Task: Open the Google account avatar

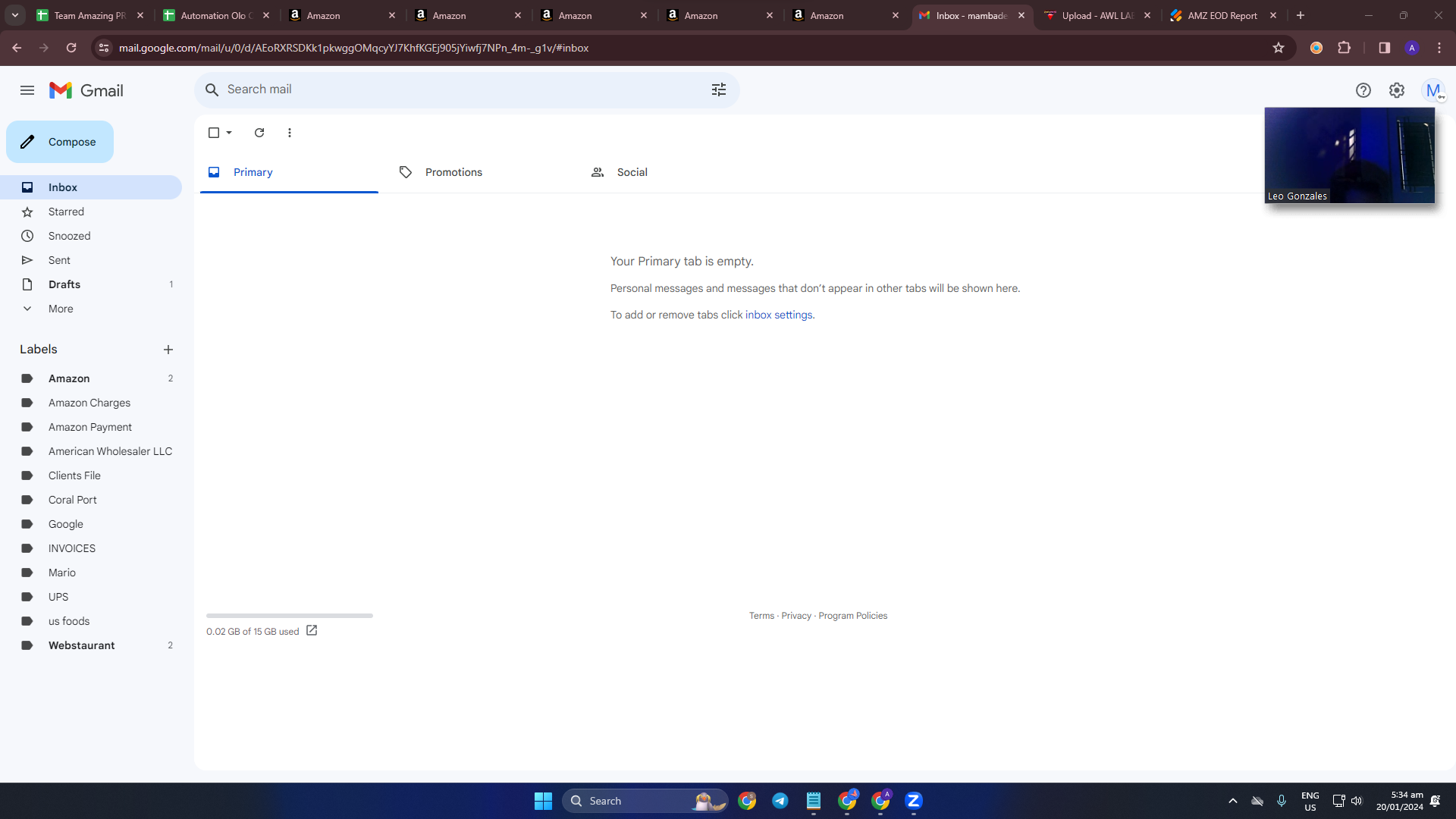Action: (1433, 90)
